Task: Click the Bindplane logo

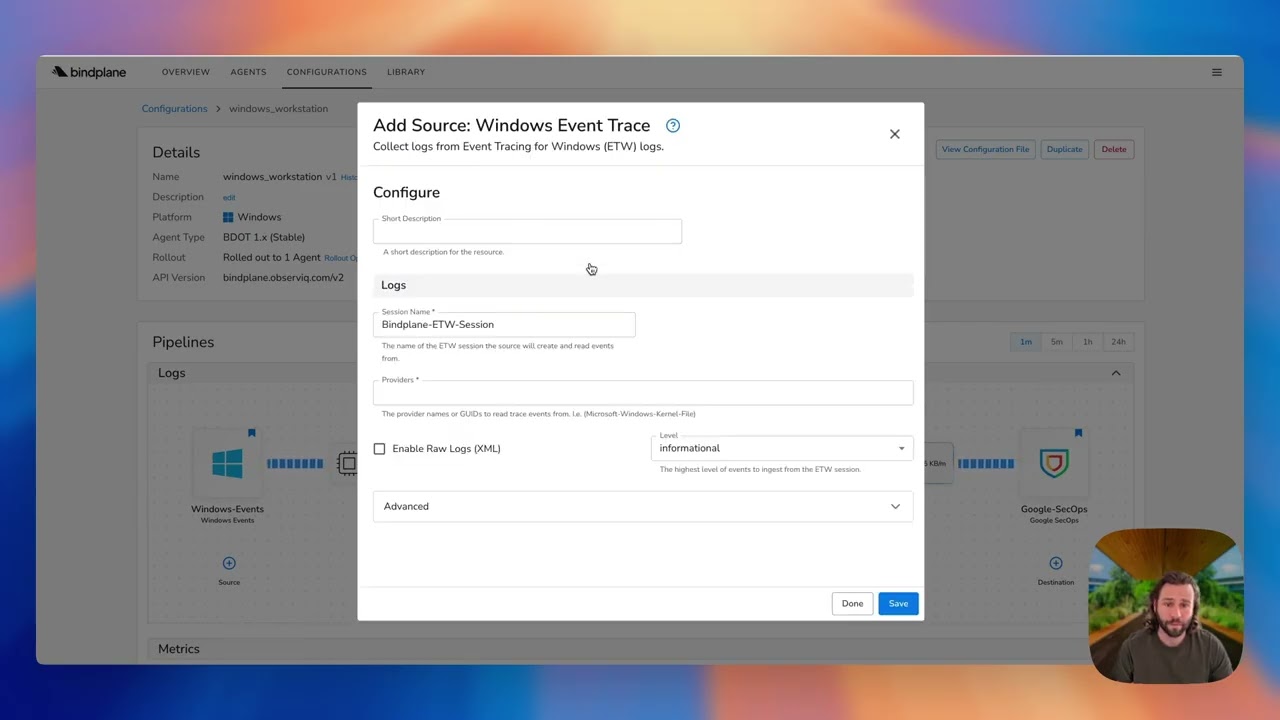Action: point(89,72)
